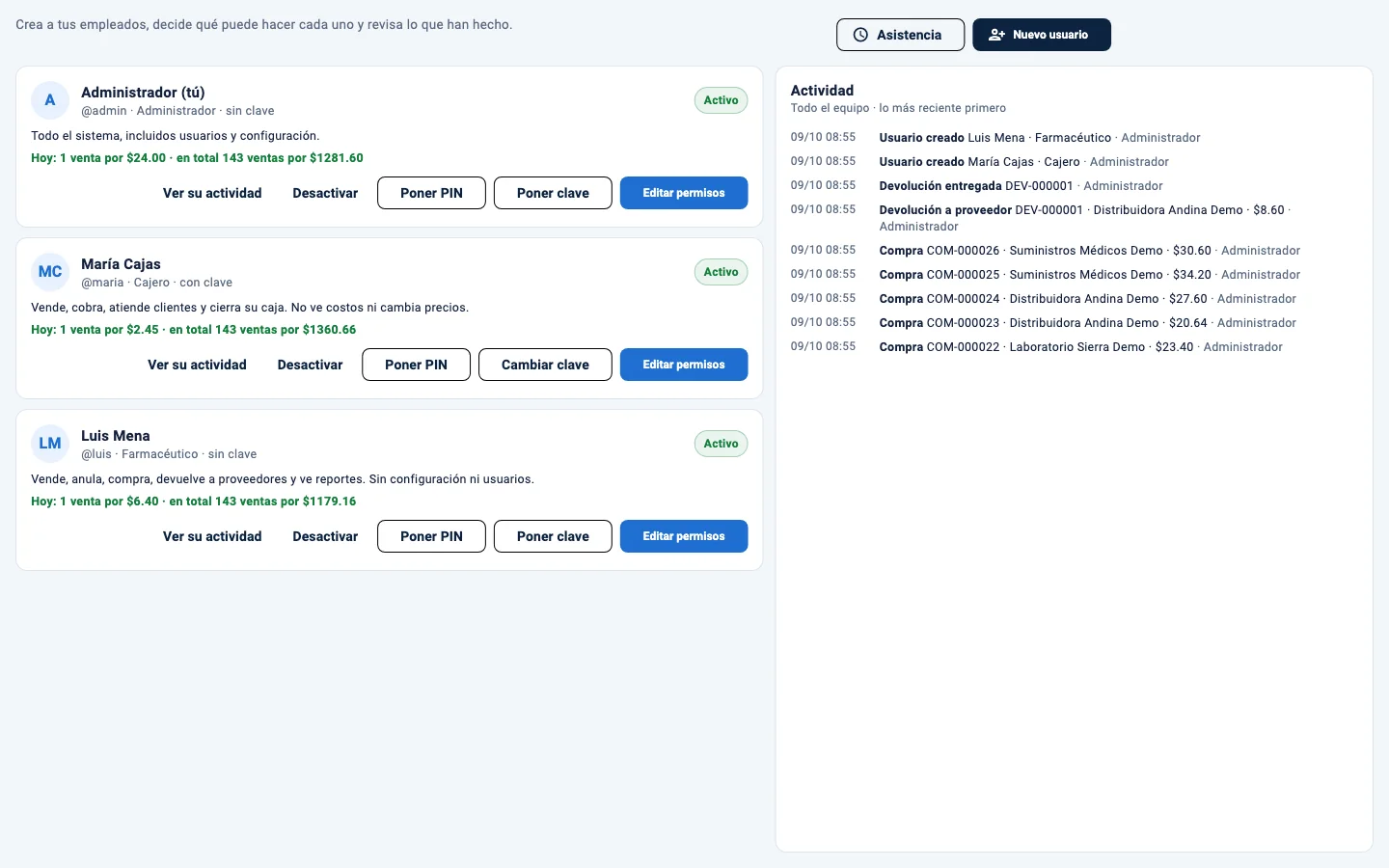
Task: Select the Administrador avatar letter A
Action: 50,100
